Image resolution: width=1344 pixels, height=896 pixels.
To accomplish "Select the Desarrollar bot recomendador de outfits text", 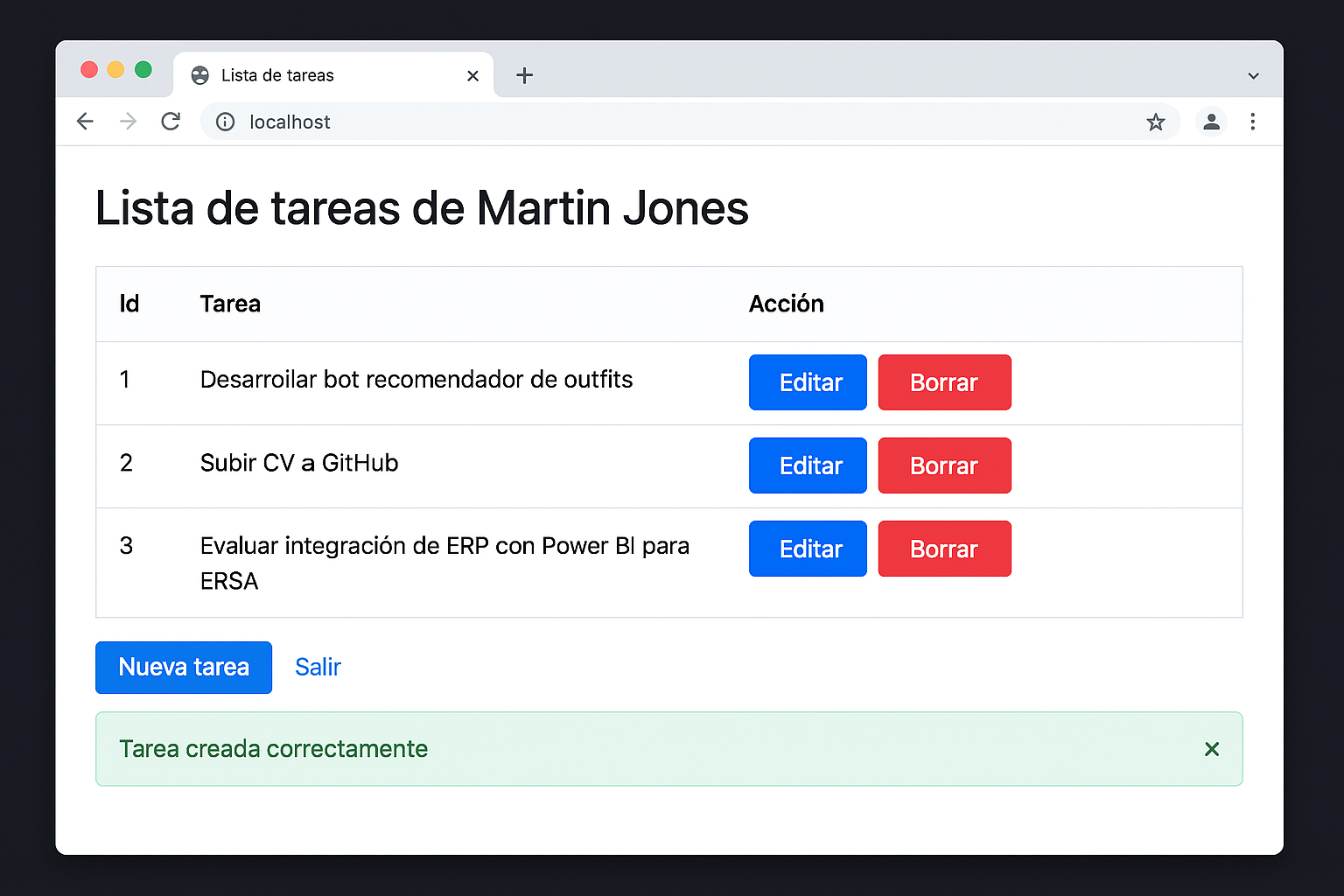I will point(416,380).
